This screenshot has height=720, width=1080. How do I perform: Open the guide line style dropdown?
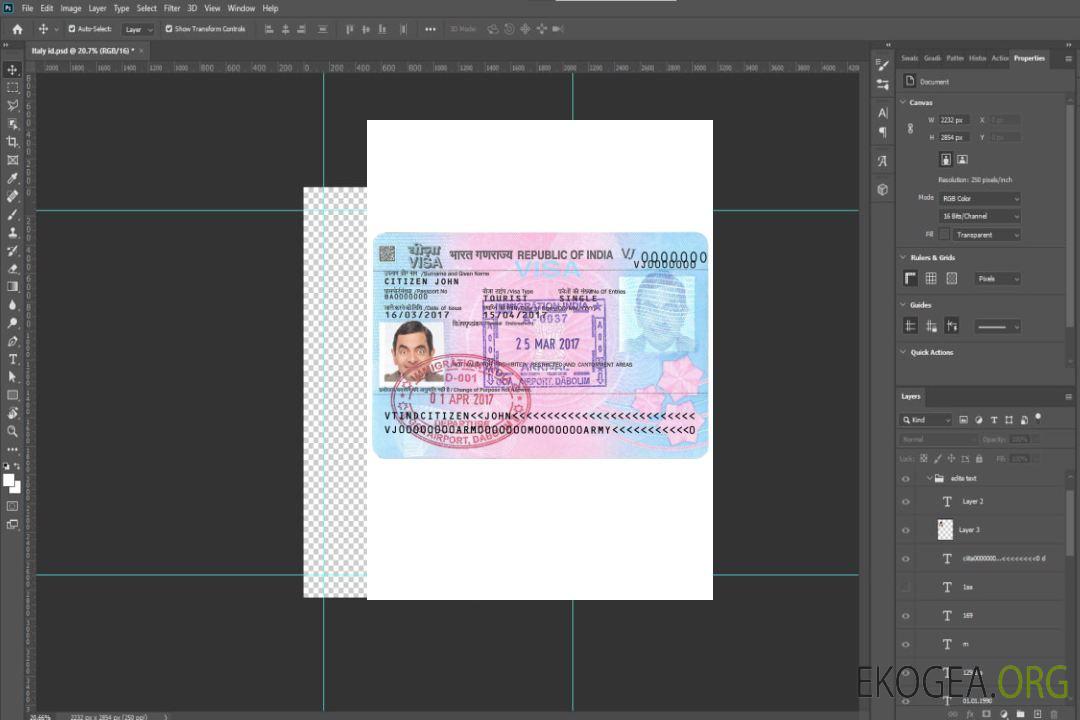tap(998, 327)
